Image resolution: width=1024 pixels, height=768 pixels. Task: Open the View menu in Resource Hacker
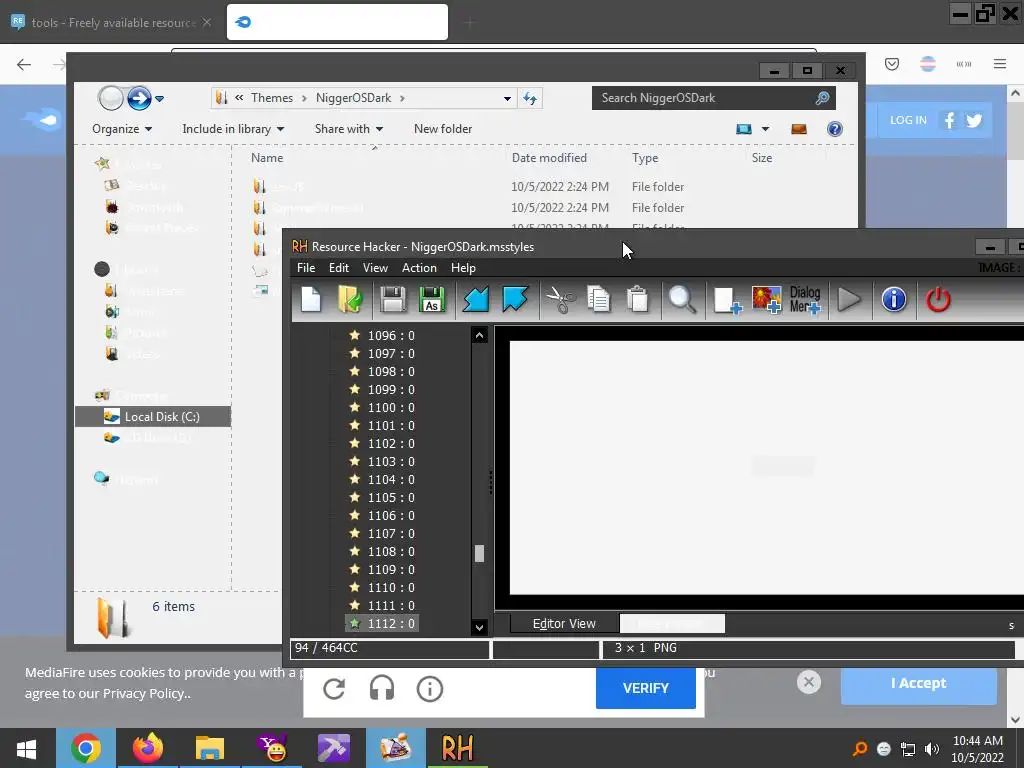tap(375, 268)
